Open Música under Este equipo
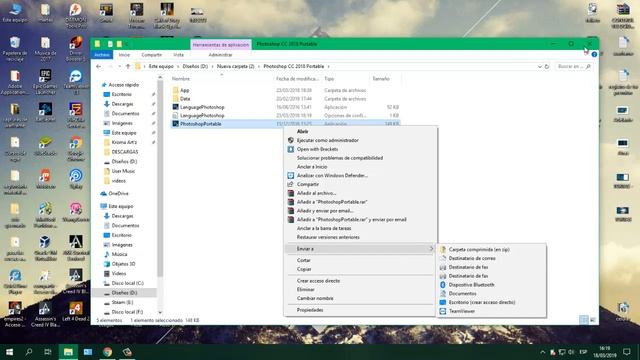640x360 pixels. tap(119, 254)
